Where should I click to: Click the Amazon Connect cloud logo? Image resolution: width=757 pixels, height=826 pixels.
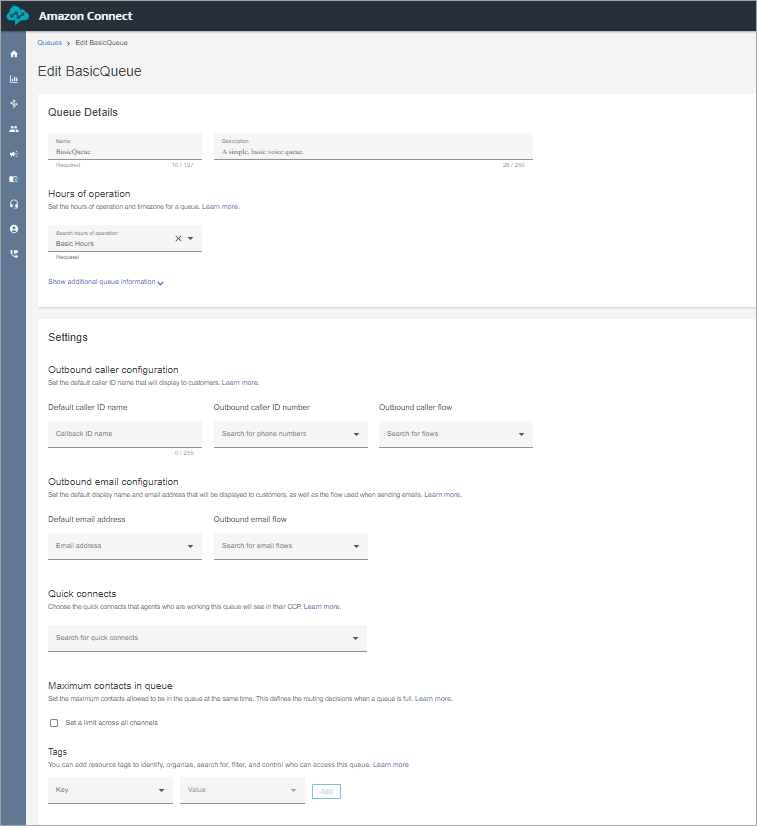tap(18, 16)
